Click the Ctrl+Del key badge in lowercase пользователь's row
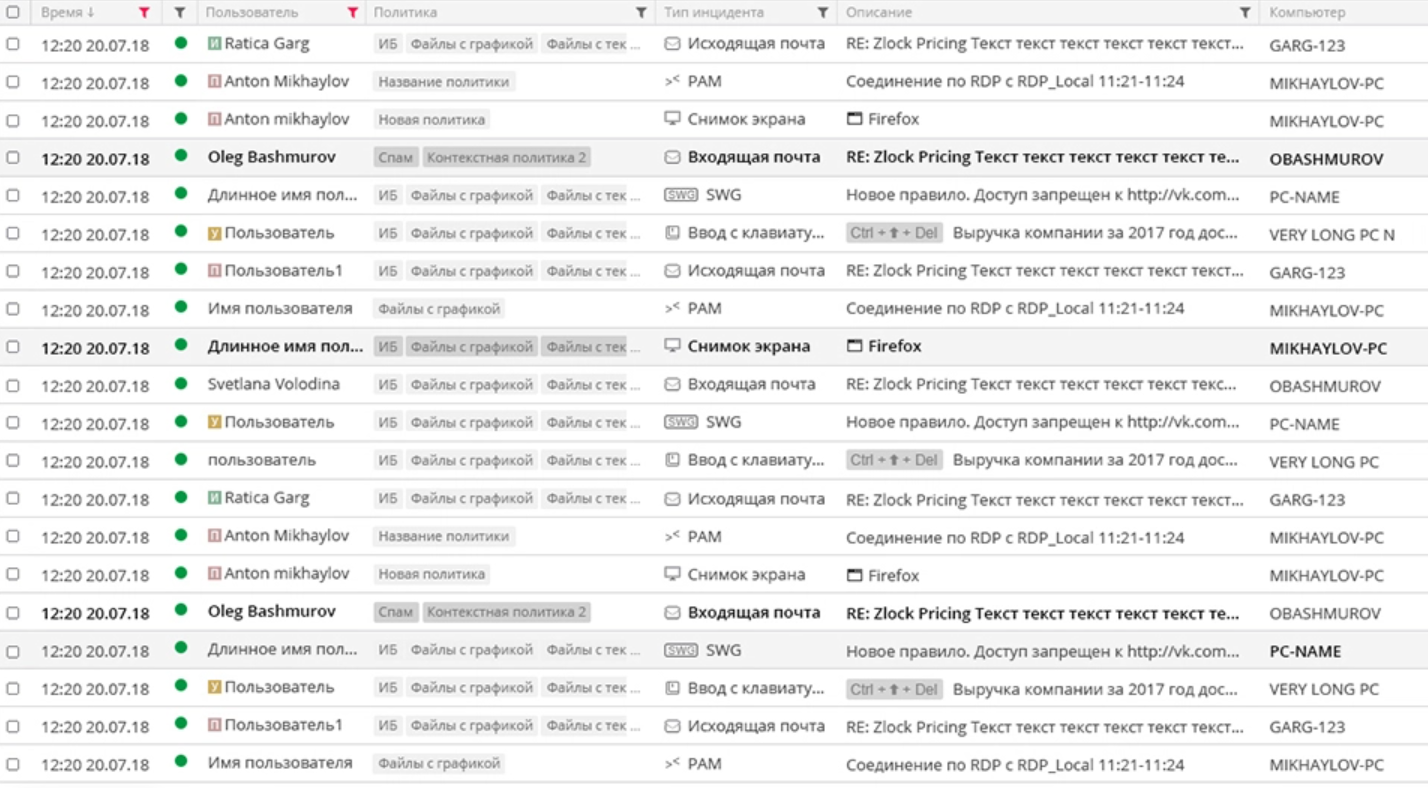 [x=894, y=461]
